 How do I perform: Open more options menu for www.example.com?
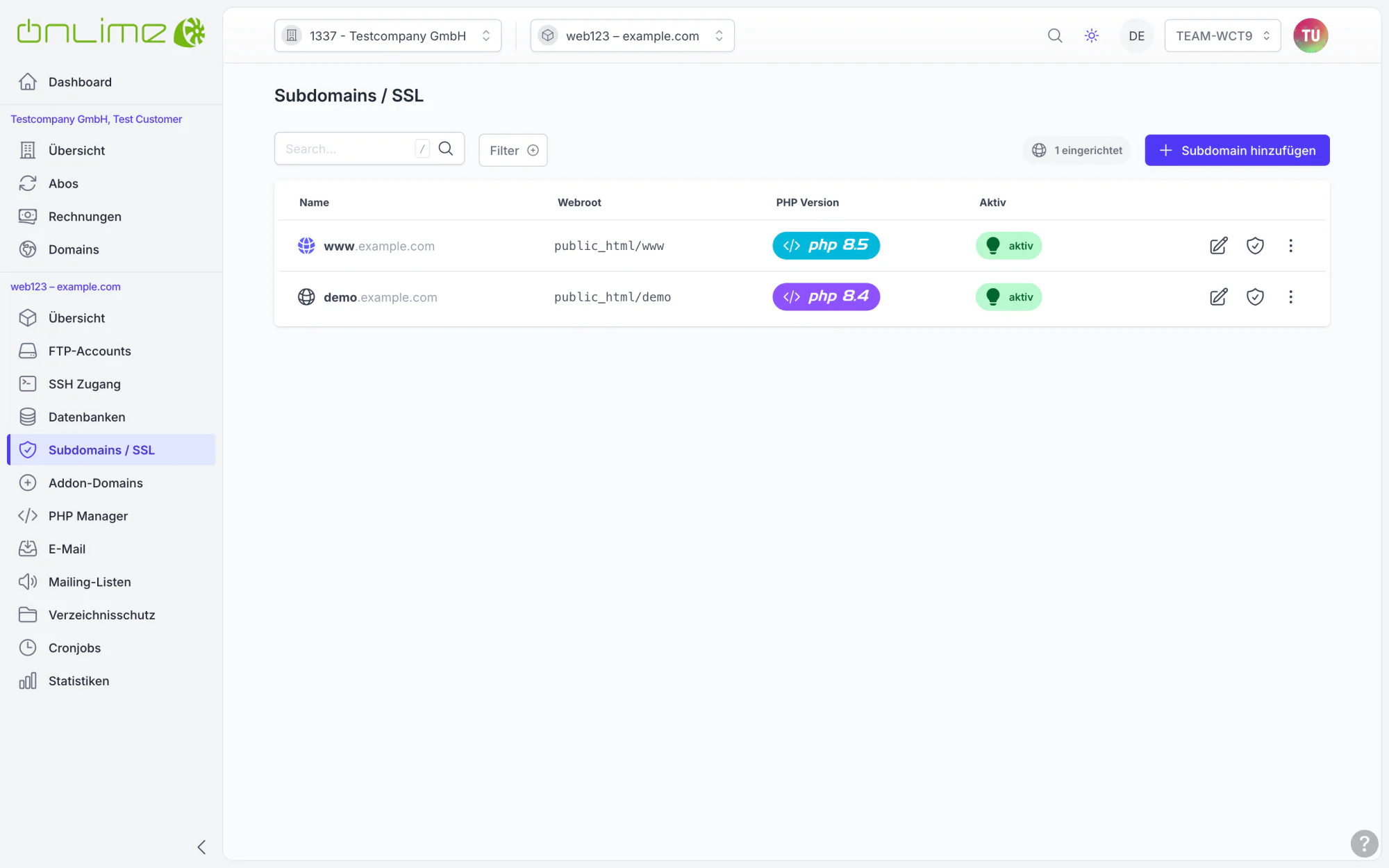[1290, 246]
